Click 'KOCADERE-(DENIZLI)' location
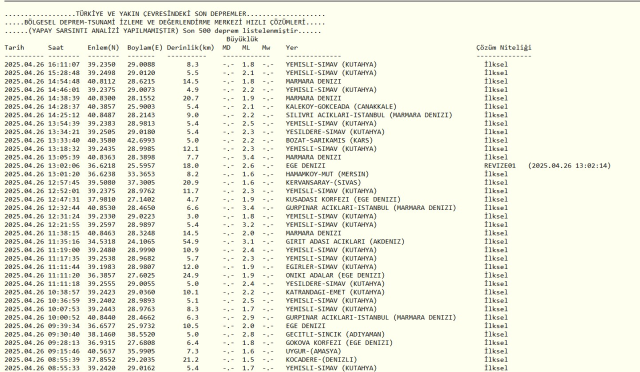Viewport: 640px width, 372px height. (x=321, y=360)
